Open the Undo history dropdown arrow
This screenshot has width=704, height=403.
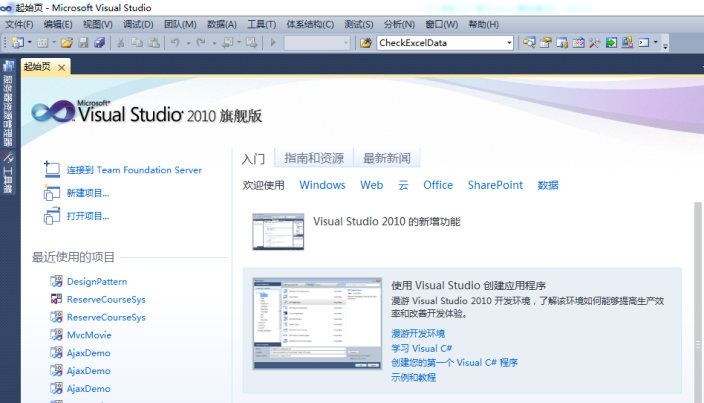[x=189, y=43]
